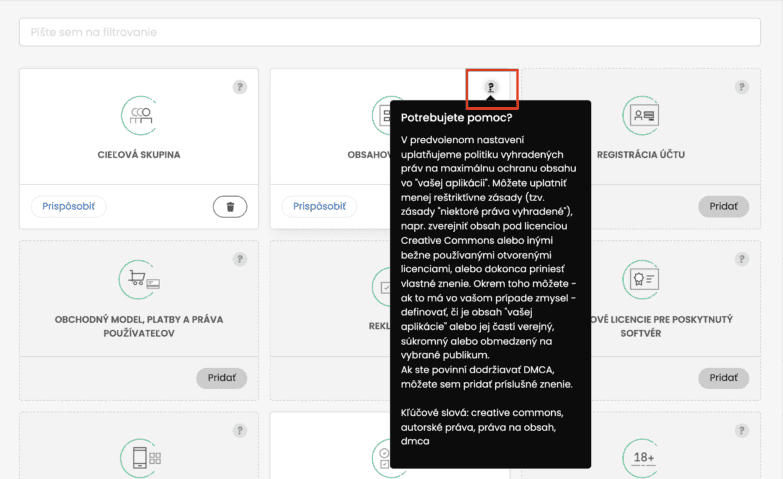Open help on the mobile devices card
783x479 pixels.
pos(240,431)
